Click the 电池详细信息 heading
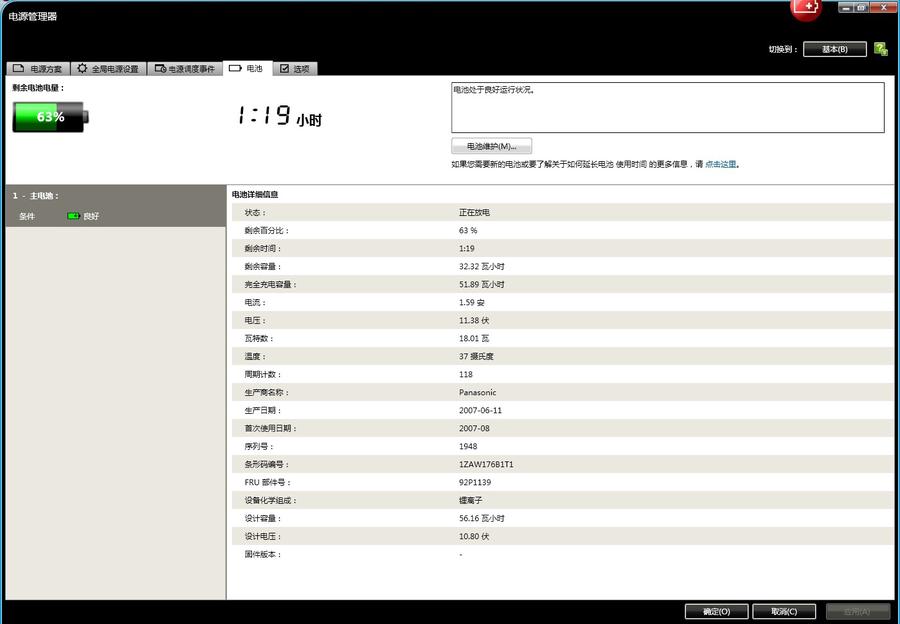 tap(255, 195)
